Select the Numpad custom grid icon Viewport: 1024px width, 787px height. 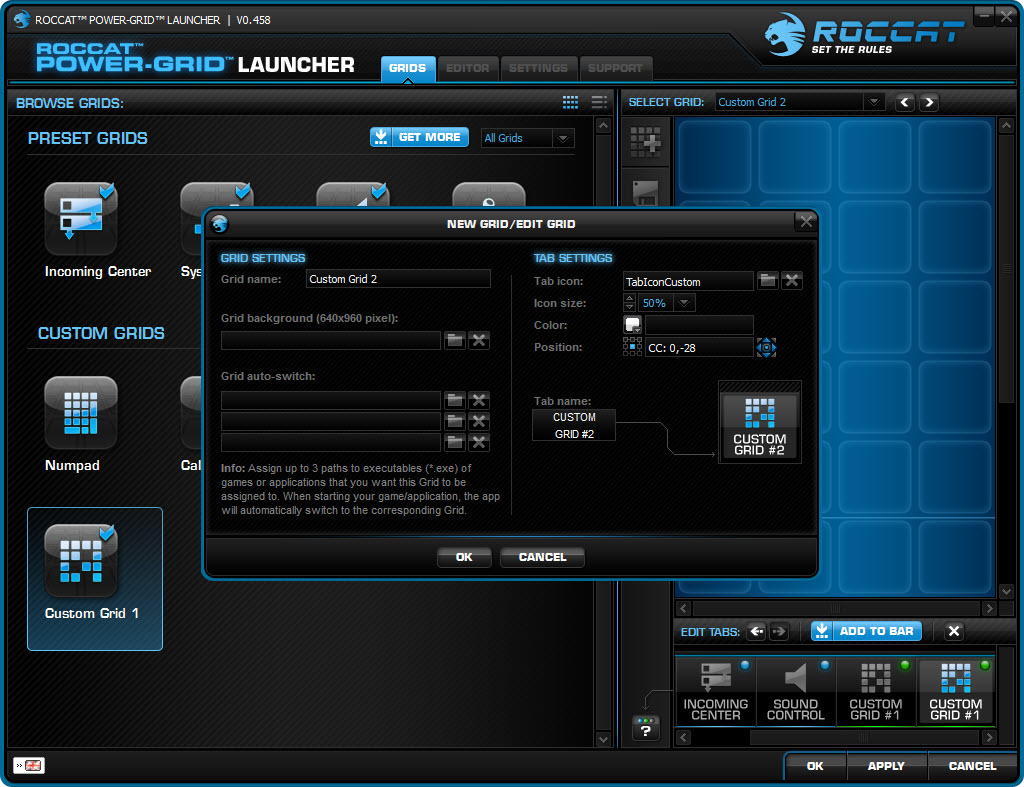(81, 413)
